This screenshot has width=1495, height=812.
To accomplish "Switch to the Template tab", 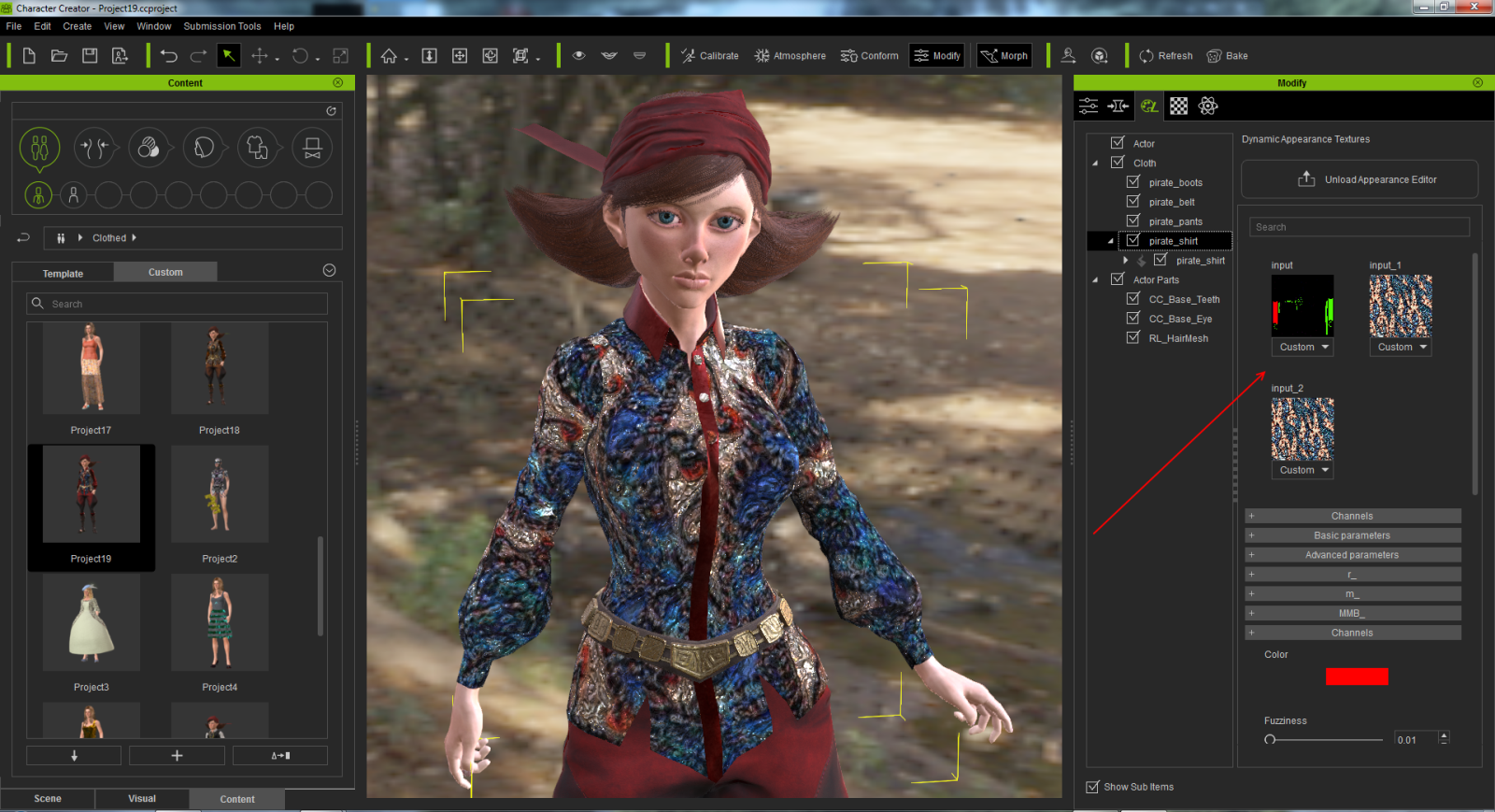I will (63, 273).
